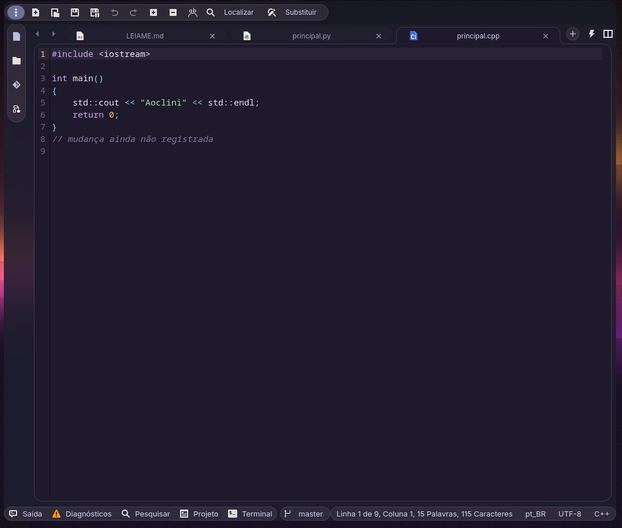Toggle the Projeto panel
This screenshot has width=622, height=528.
click(x=199, y=514)
